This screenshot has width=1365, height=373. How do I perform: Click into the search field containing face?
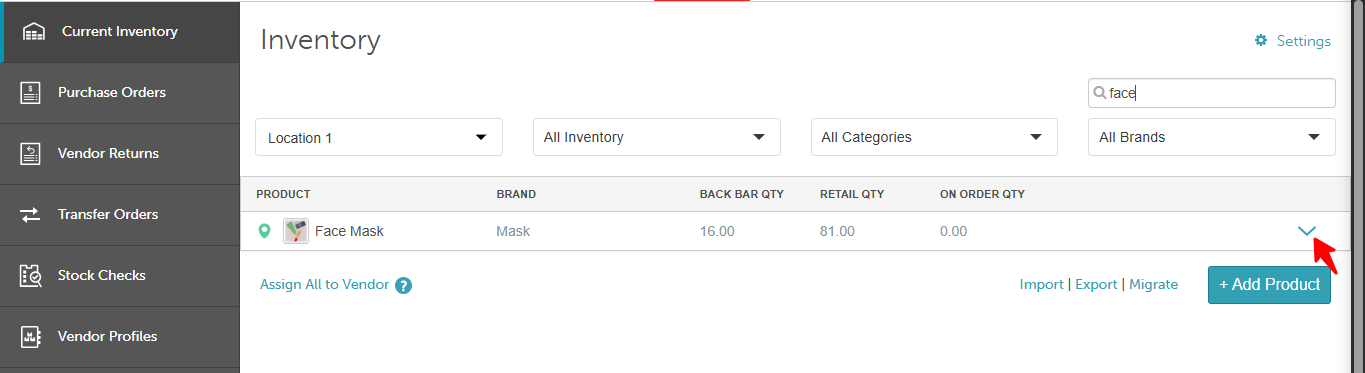coord(1211,93)
